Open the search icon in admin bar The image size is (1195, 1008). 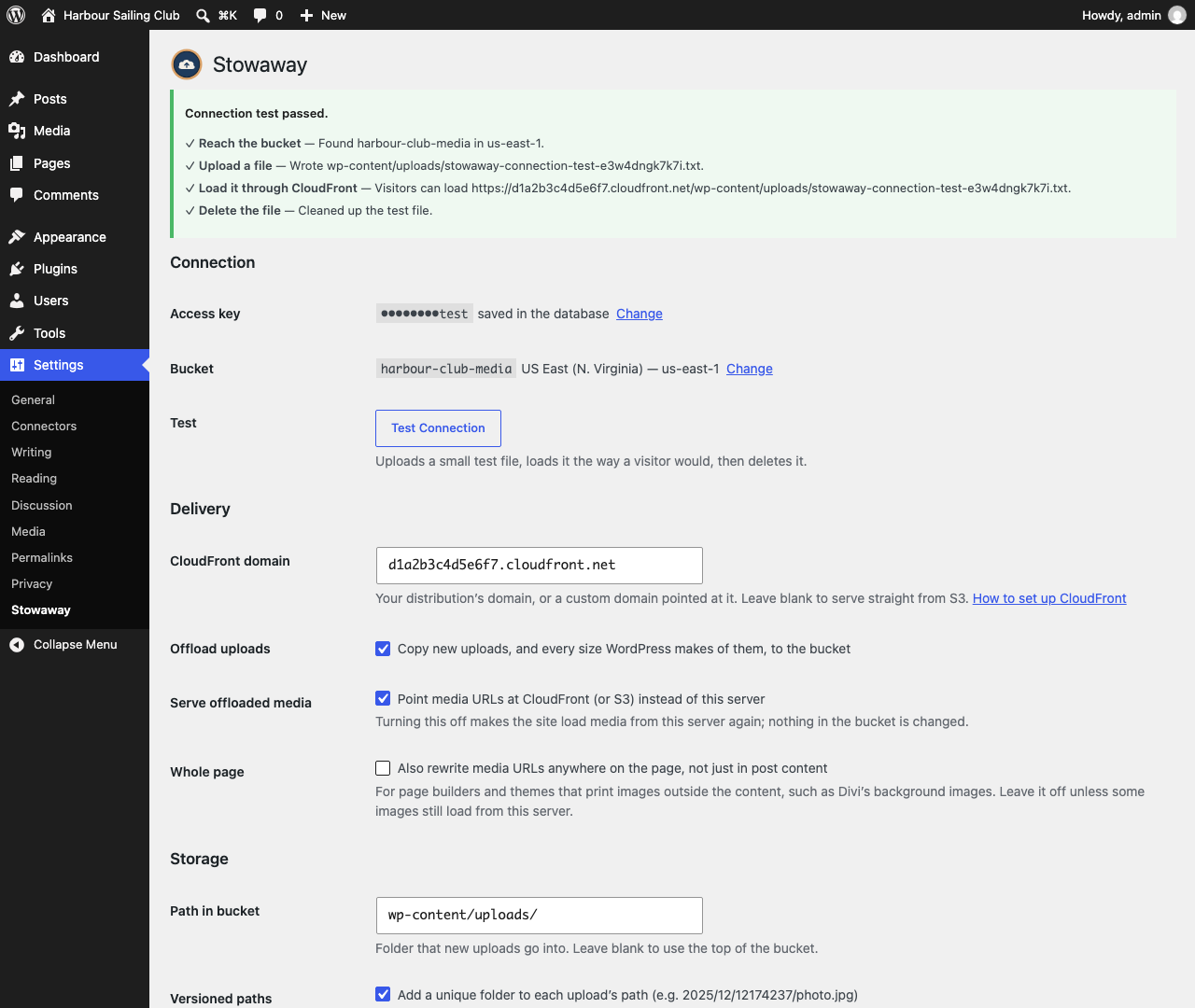203,15
